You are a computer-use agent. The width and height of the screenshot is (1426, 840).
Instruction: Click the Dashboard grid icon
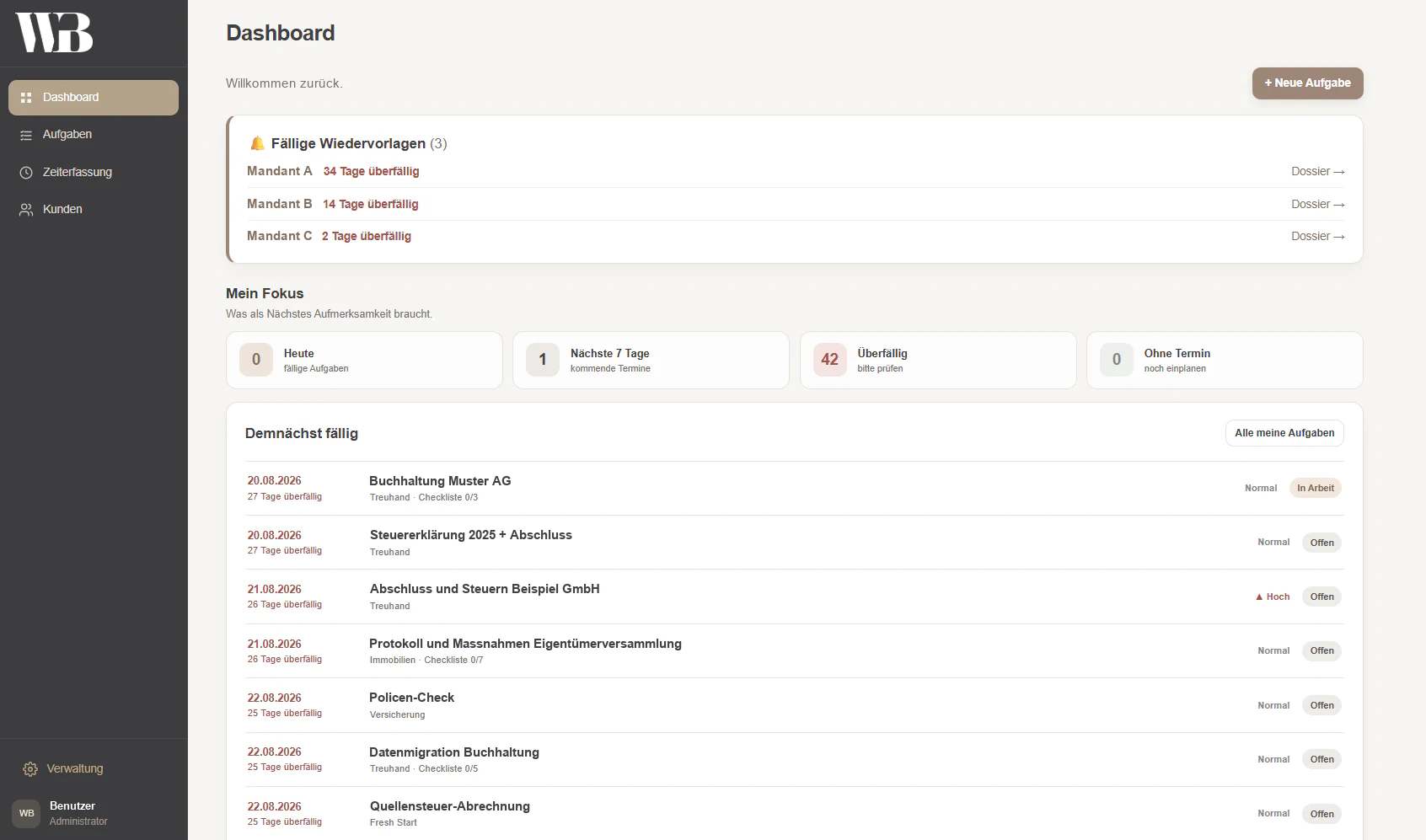click(x=26, y=98)
